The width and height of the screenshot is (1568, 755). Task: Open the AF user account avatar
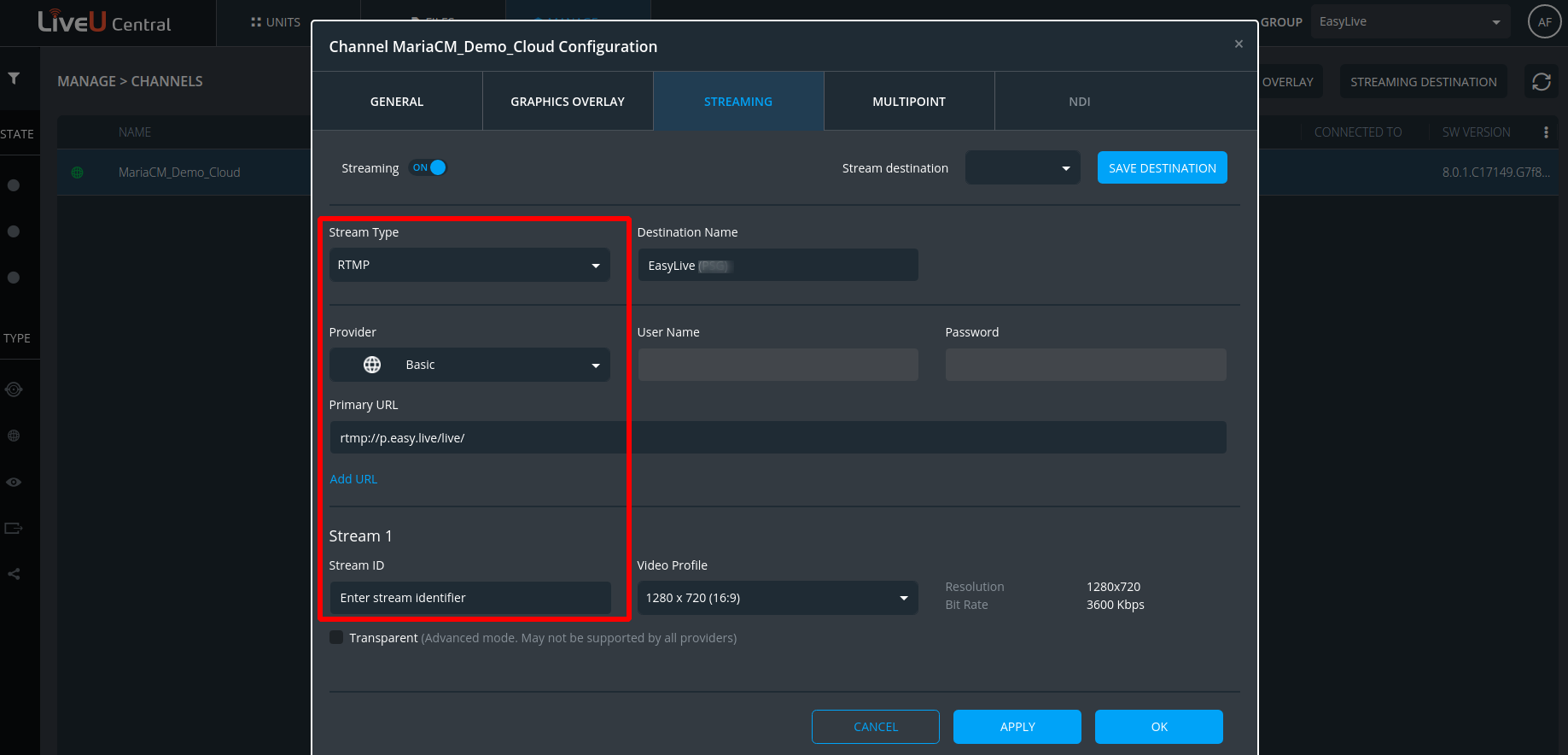[1544, 22]
